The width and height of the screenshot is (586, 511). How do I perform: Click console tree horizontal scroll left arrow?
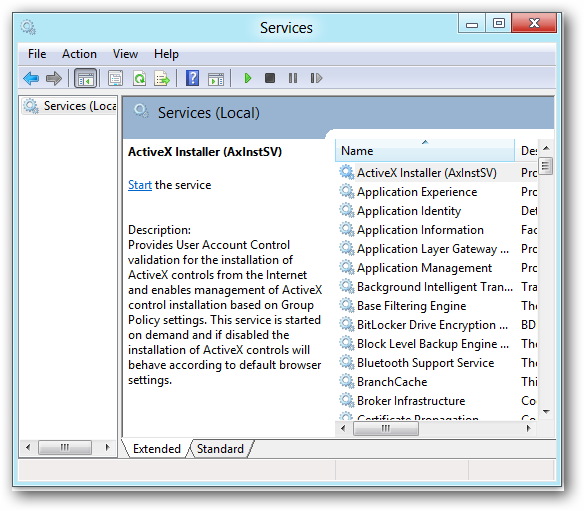pos(28,447)
